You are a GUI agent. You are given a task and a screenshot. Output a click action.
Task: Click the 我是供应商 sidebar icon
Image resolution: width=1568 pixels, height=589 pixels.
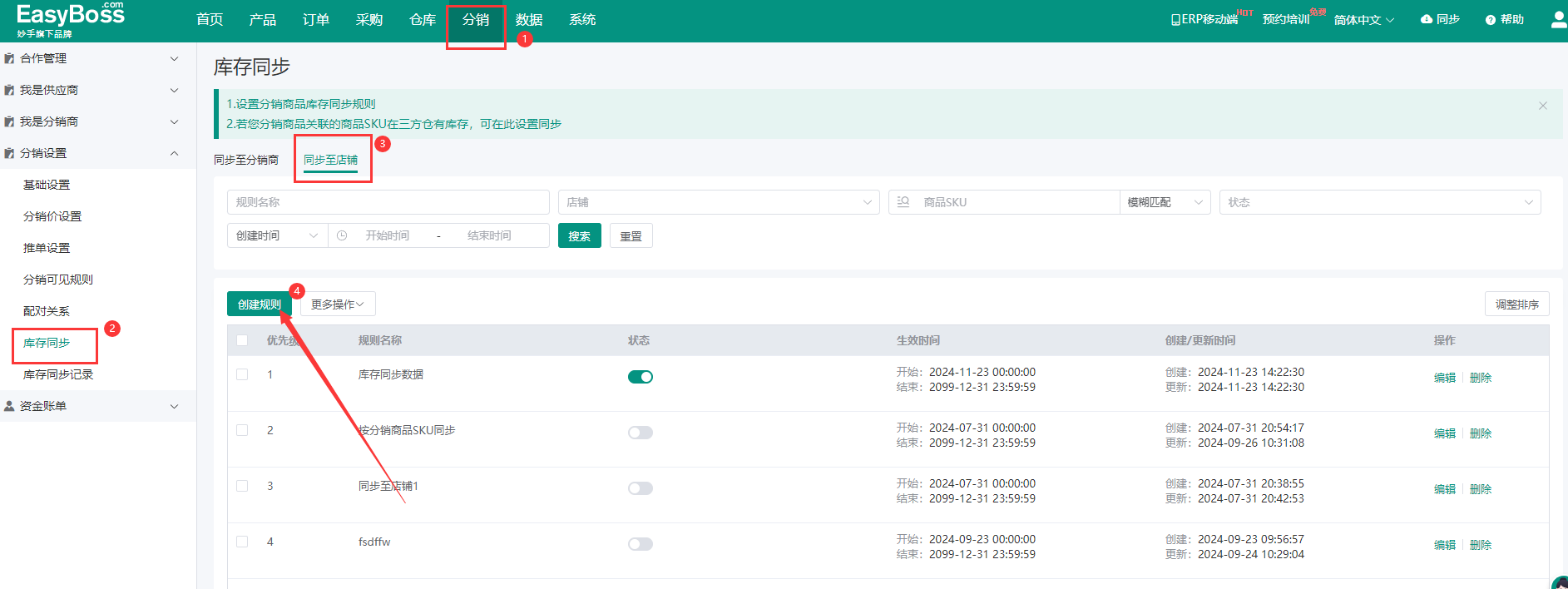tap(9, 90)
